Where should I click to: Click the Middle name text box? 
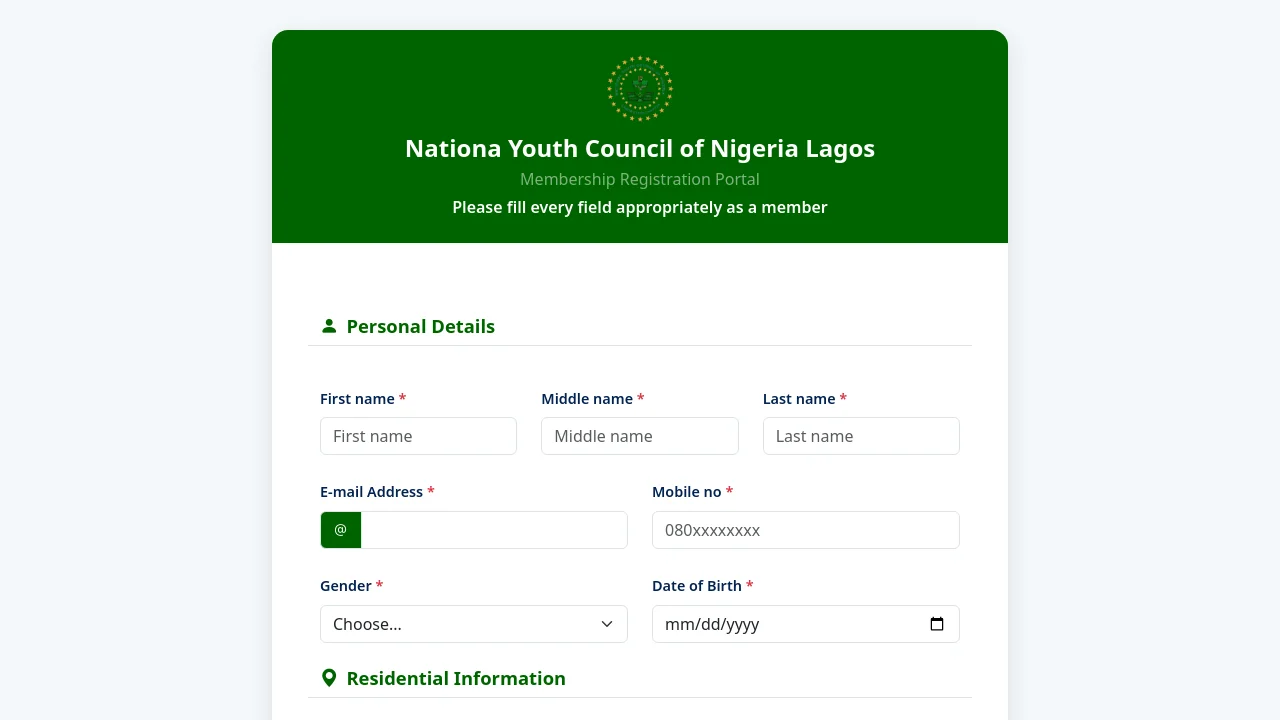[x=640, y=436]
